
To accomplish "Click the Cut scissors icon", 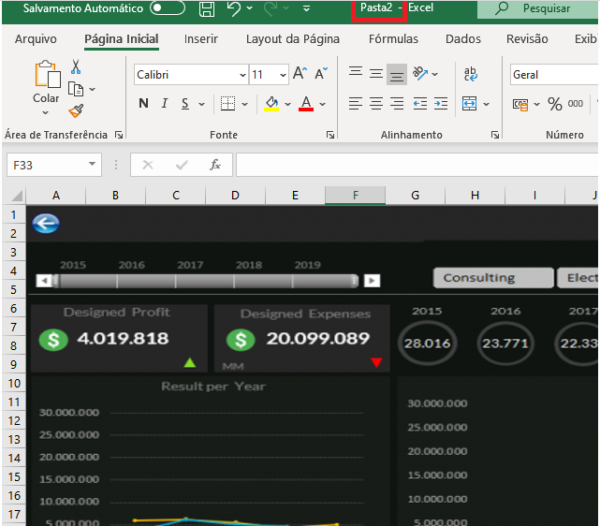I will (x=76, y=67).
